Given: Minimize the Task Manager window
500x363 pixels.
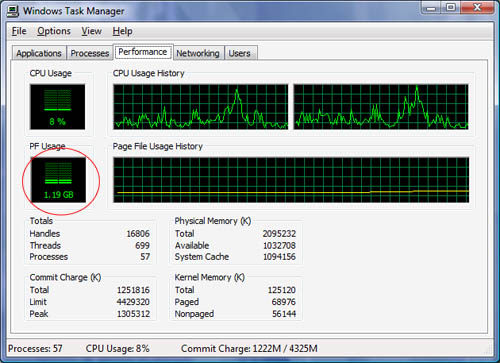Looking at the screenshot, I should 431,7.
